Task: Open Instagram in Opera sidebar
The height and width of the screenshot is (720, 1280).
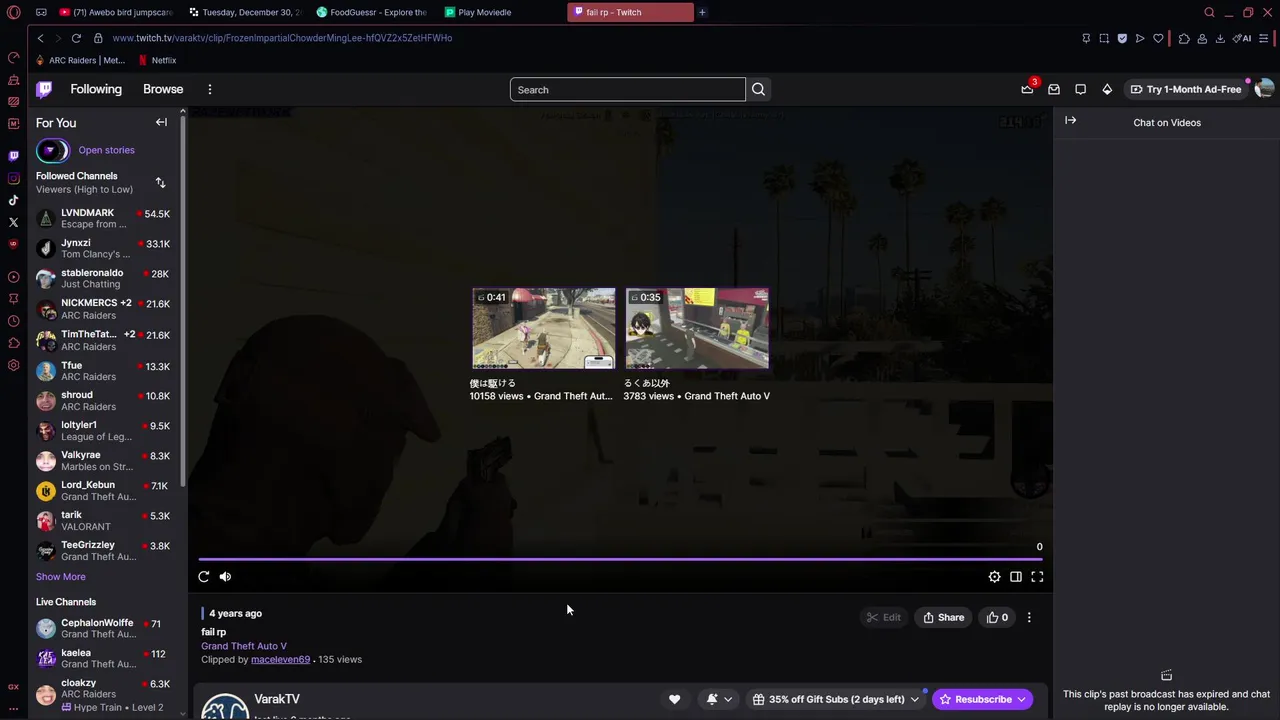Action: coord(13,178)
